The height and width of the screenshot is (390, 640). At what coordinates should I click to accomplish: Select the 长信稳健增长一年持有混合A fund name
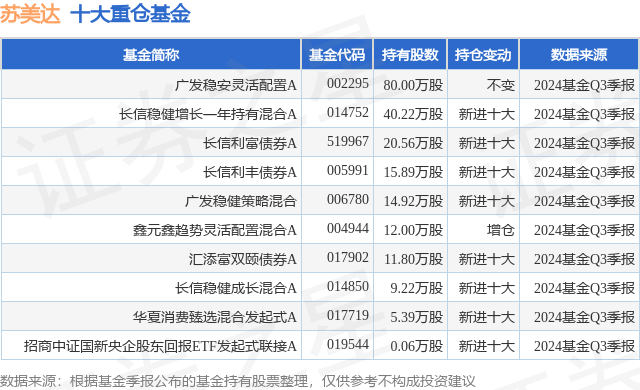tap(208, 114)
